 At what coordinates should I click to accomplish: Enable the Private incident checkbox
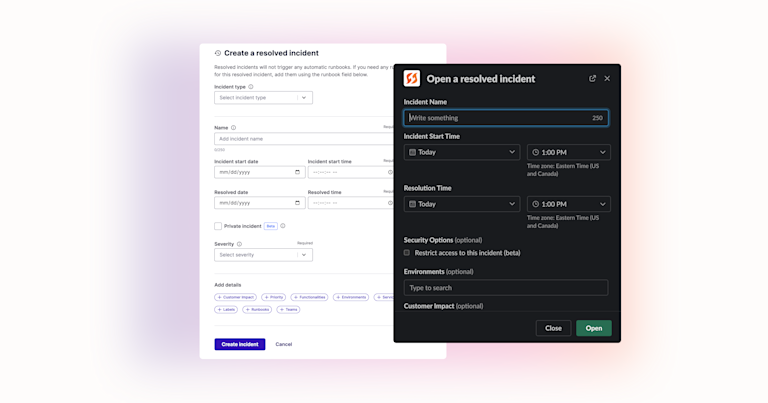218,226
